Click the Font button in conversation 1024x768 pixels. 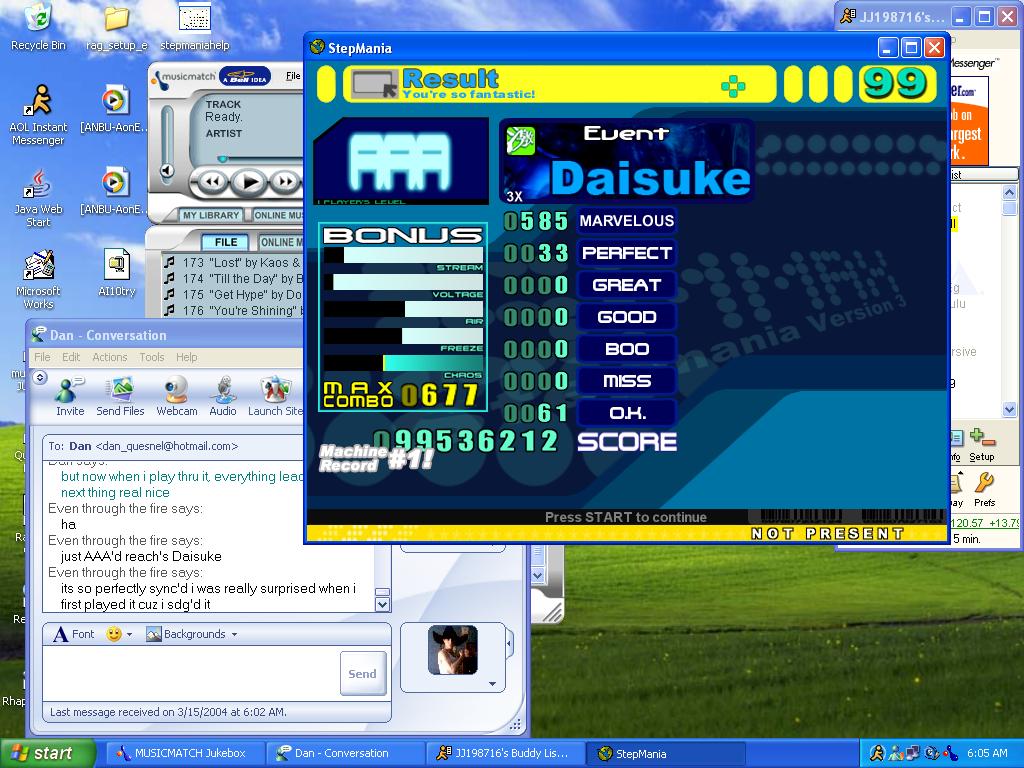pos(74,634)
